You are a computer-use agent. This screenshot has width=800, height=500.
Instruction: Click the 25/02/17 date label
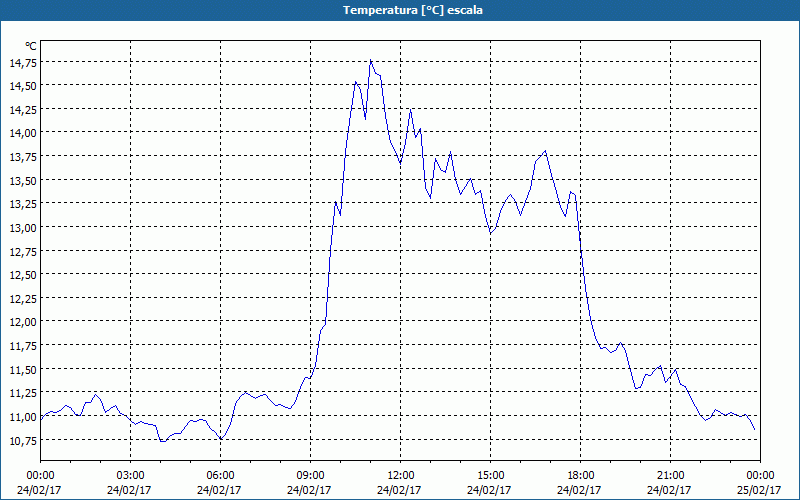(x=759, y=490)
